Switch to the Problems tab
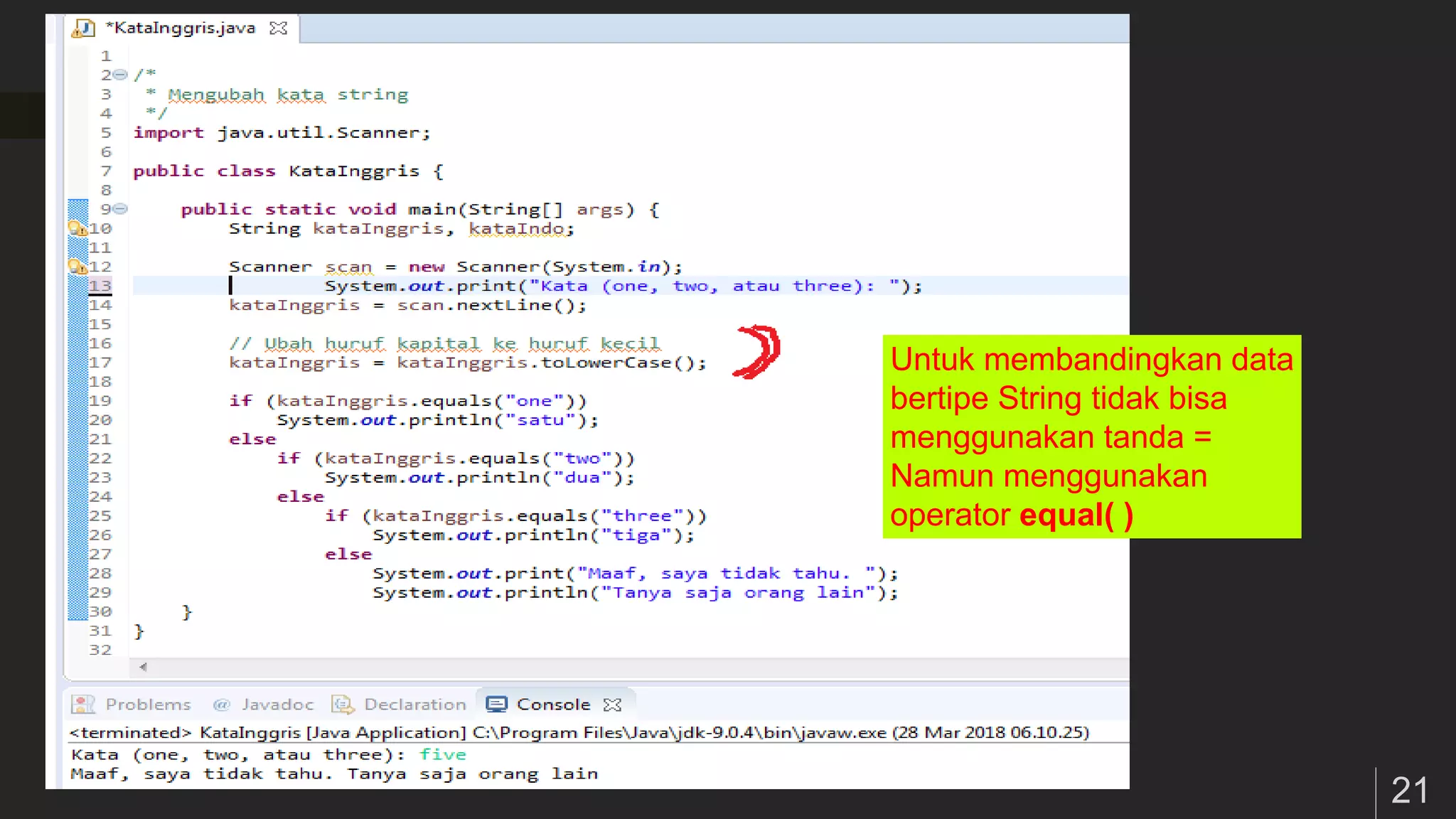This screenshot has height=819, width=1456. (148, 705)
